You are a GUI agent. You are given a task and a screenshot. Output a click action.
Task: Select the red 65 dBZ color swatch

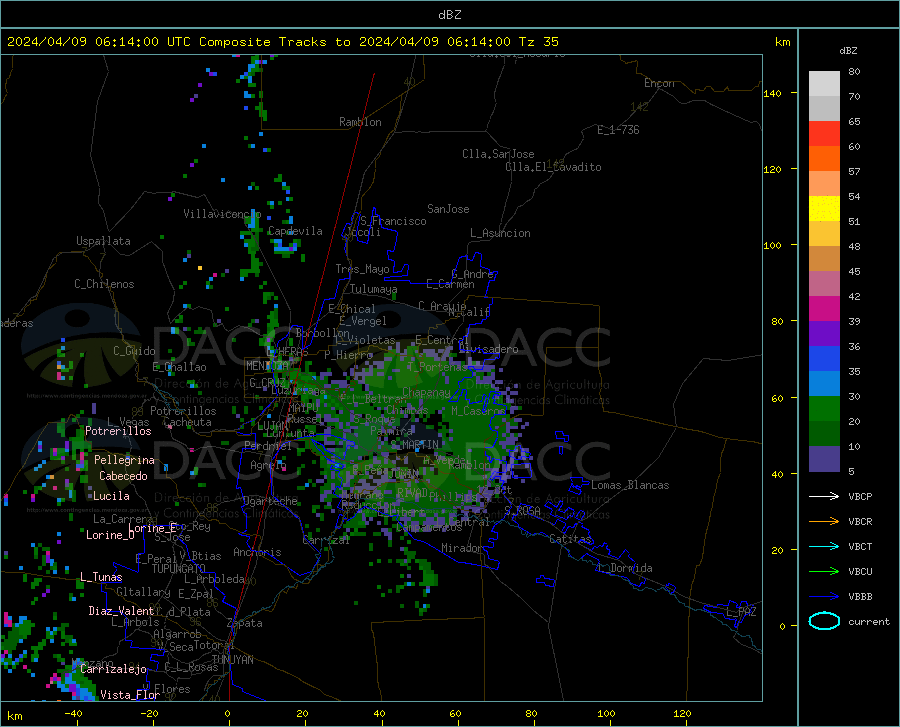(x=824, y=134)
